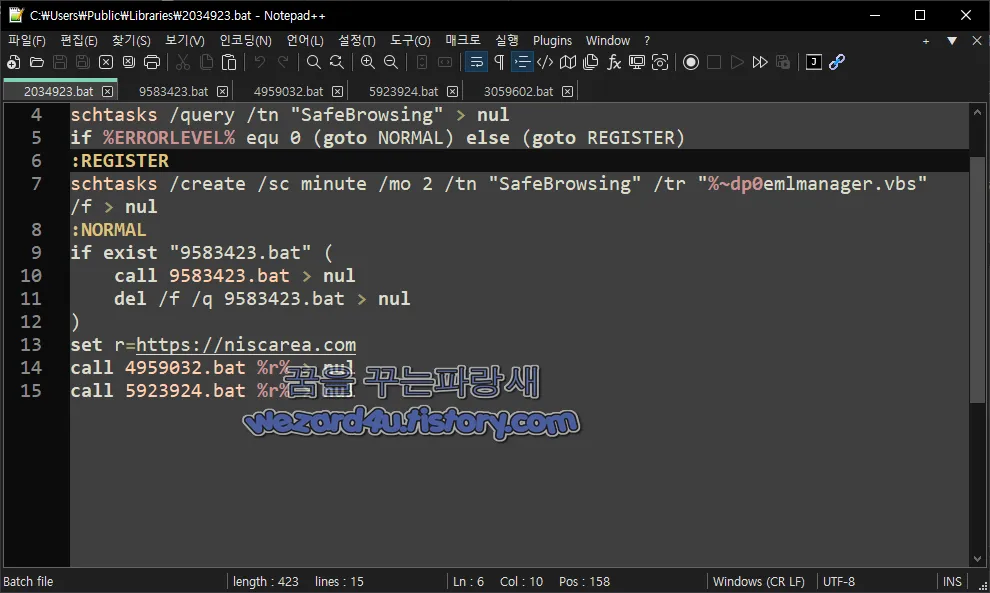990x593 pixels.
Task: Toggle Word wrap toolbar button
Action: pos(476,62)
